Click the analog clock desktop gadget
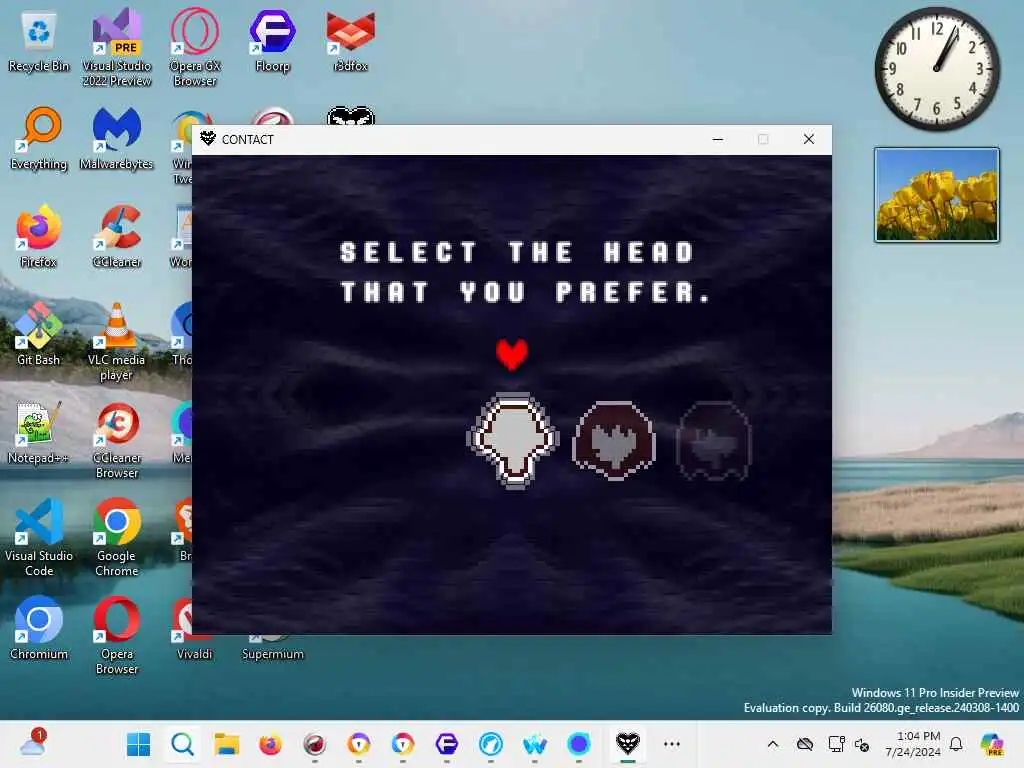 tap(937, 68)
